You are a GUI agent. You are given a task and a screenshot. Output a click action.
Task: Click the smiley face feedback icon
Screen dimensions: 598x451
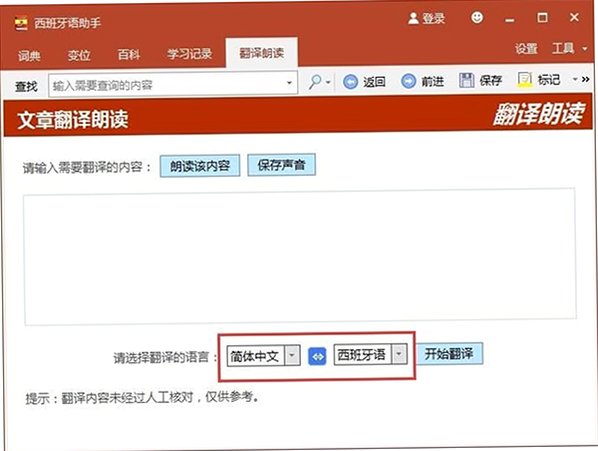pos(477,18)
